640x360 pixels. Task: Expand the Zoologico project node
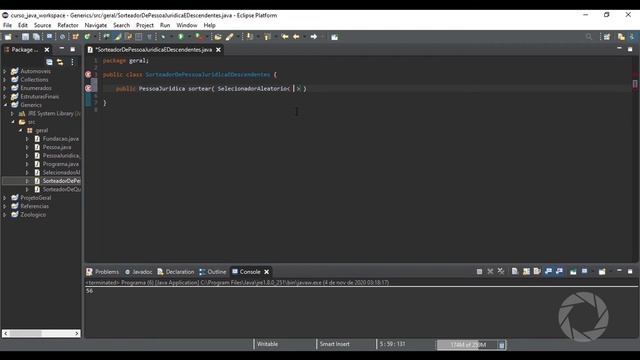tap(5, 214)
